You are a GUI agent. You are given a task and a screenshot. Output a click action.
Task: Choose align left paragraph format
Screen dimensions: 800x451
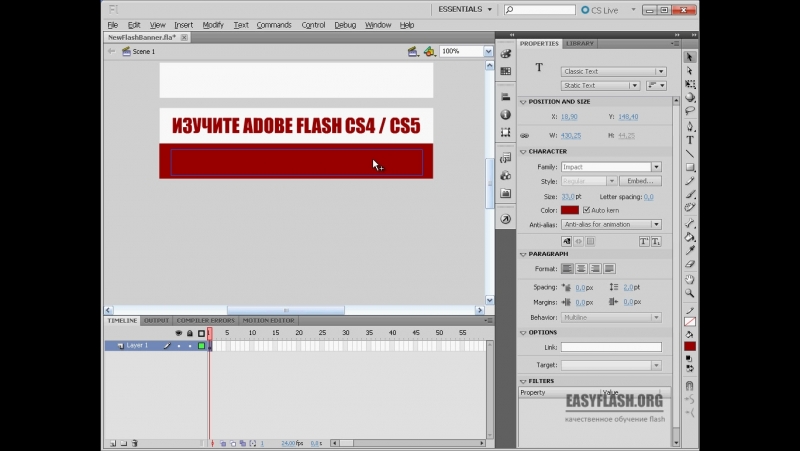[x=567, y=268]
